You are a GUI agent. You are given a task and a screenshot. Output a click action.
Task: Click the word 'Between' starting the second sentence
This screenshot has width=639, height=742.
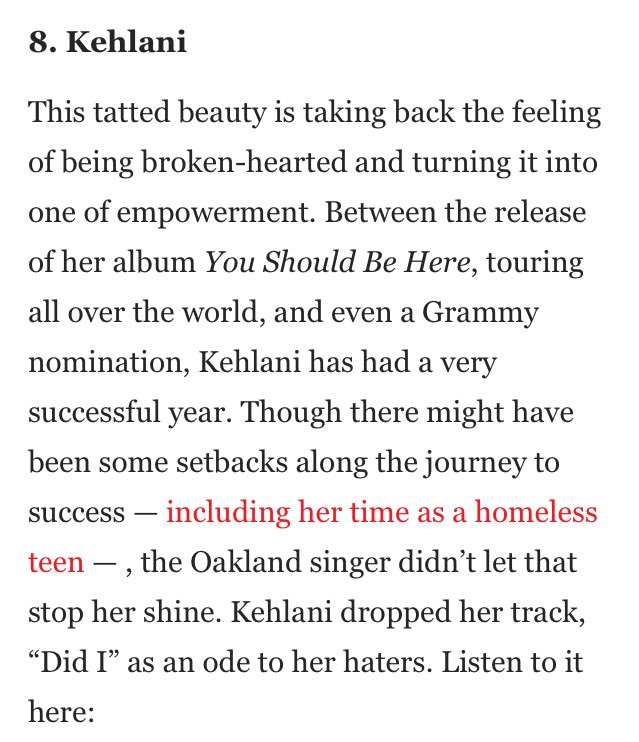380,212
